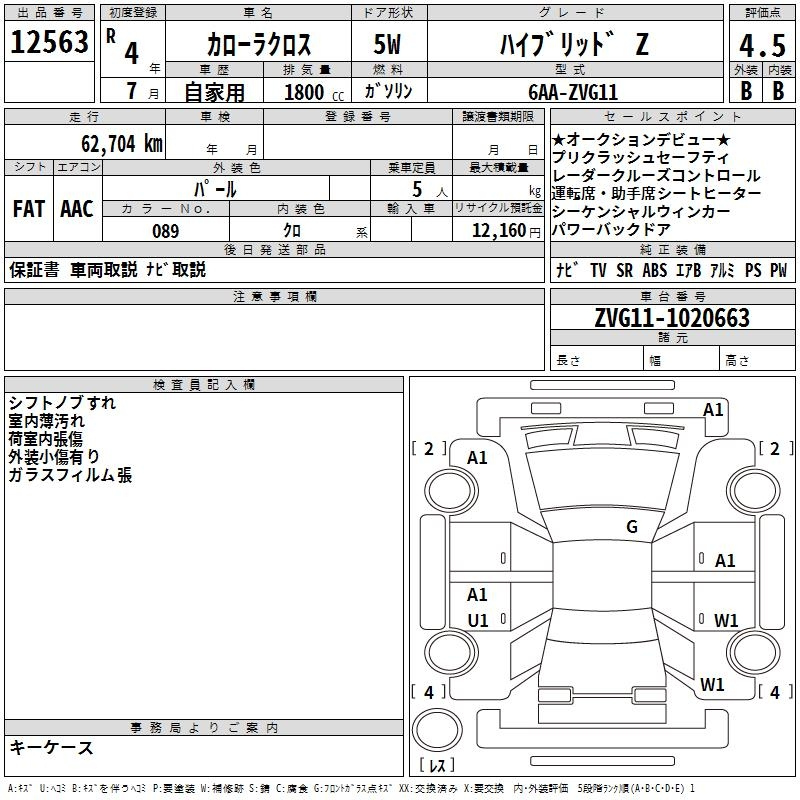Select the rear-right tire marked [ 4 ]

click(774, 692)
